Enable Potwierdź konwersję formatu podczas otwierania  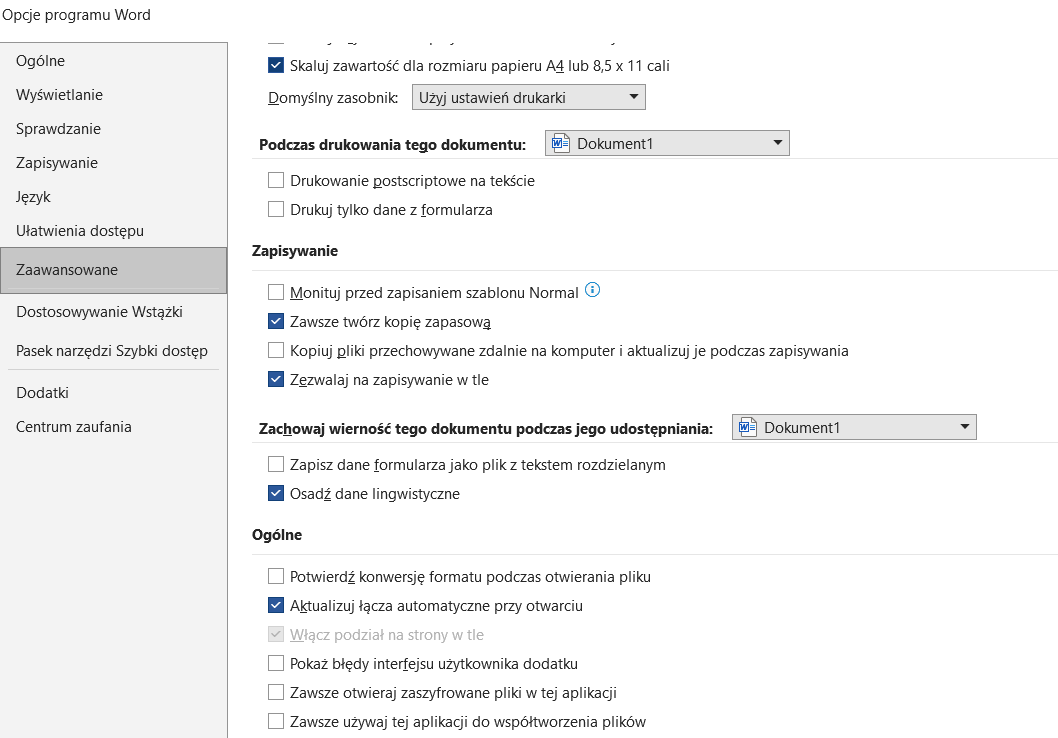pyautogui.click(x=275, y=576)
